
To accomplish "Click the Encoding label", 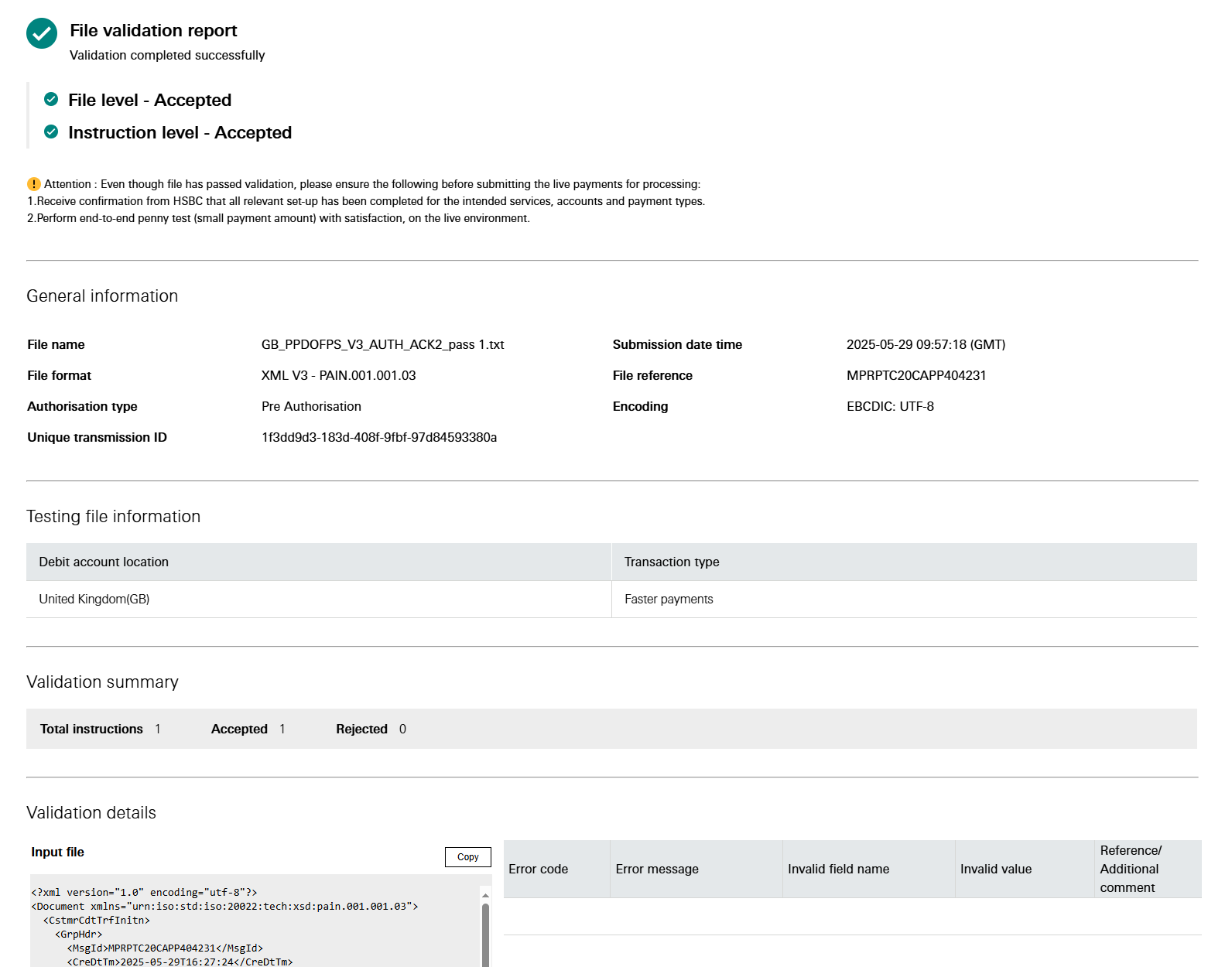I will 640,406.
